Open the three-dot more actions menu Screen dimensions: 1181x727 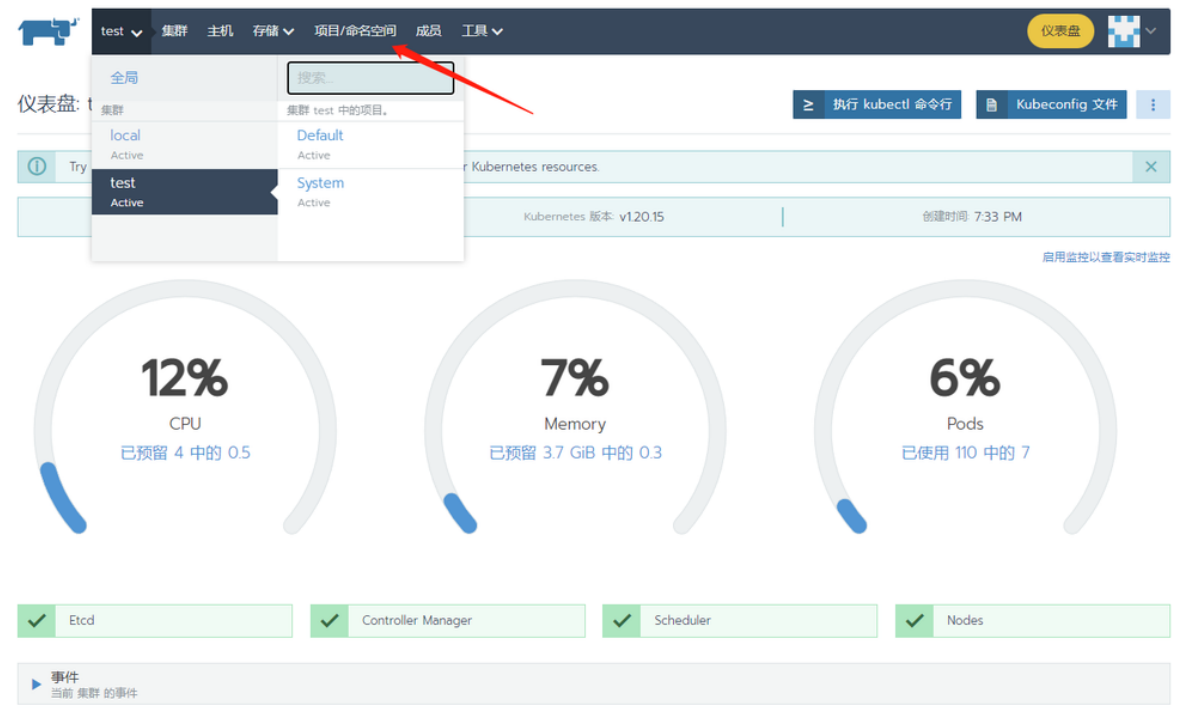click(x=1153, y=104)
